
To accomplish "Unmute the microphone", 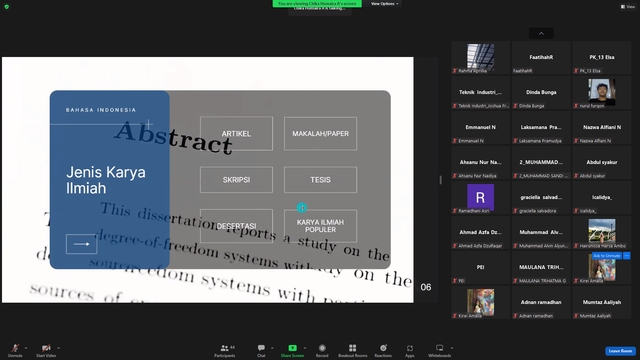I will (x=15, y=350).
